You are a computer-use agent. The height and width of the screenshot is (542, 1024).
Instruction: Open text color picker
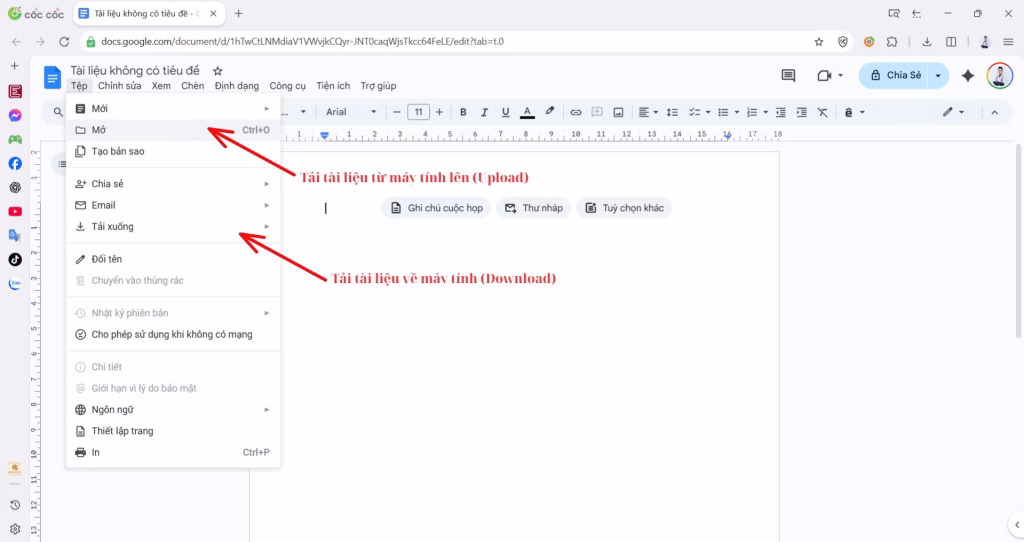527,112
